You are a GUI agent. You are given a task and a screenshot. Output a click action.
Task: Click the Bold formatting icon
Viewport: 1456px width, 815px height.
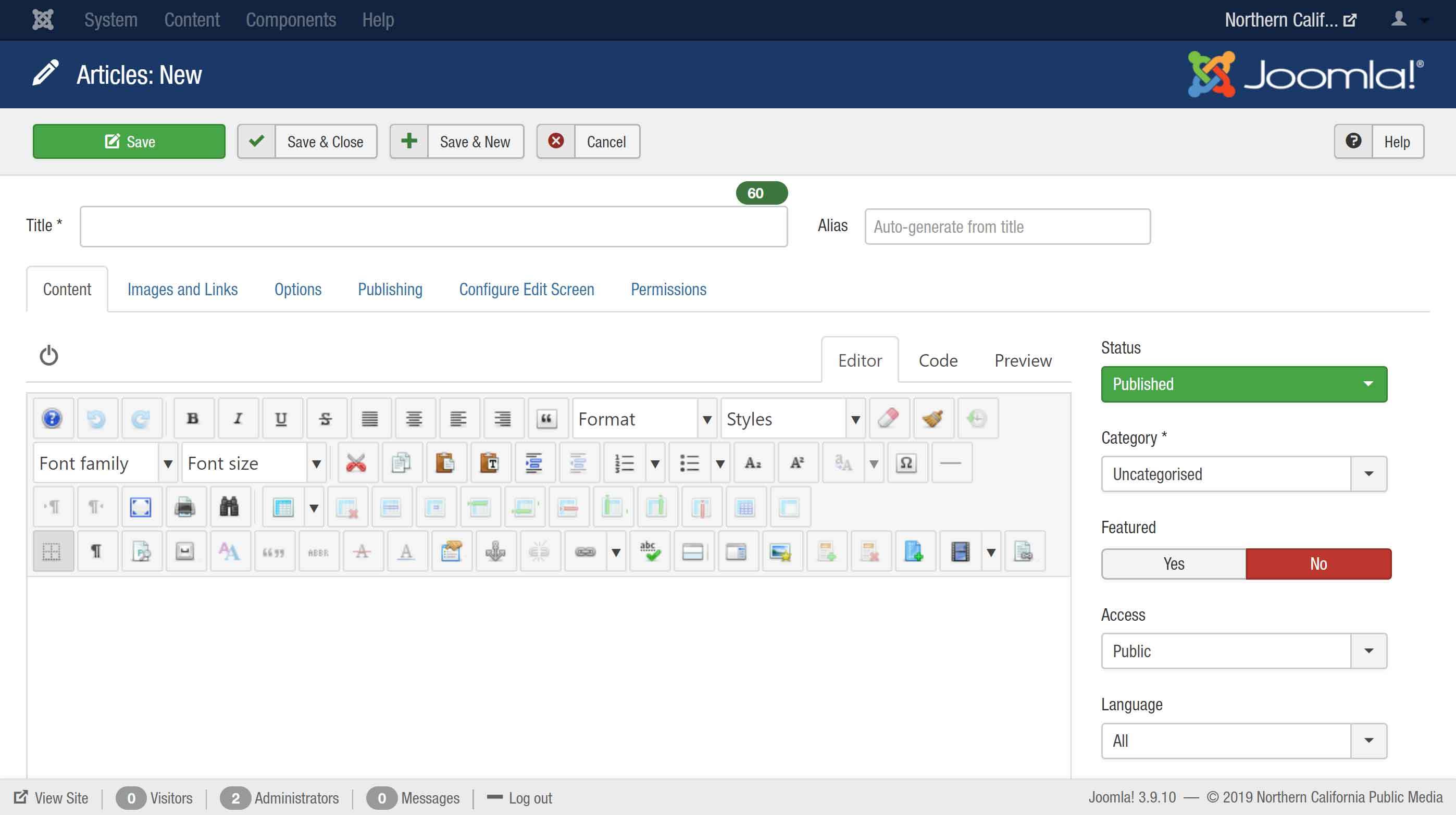(x=193, y=419)
